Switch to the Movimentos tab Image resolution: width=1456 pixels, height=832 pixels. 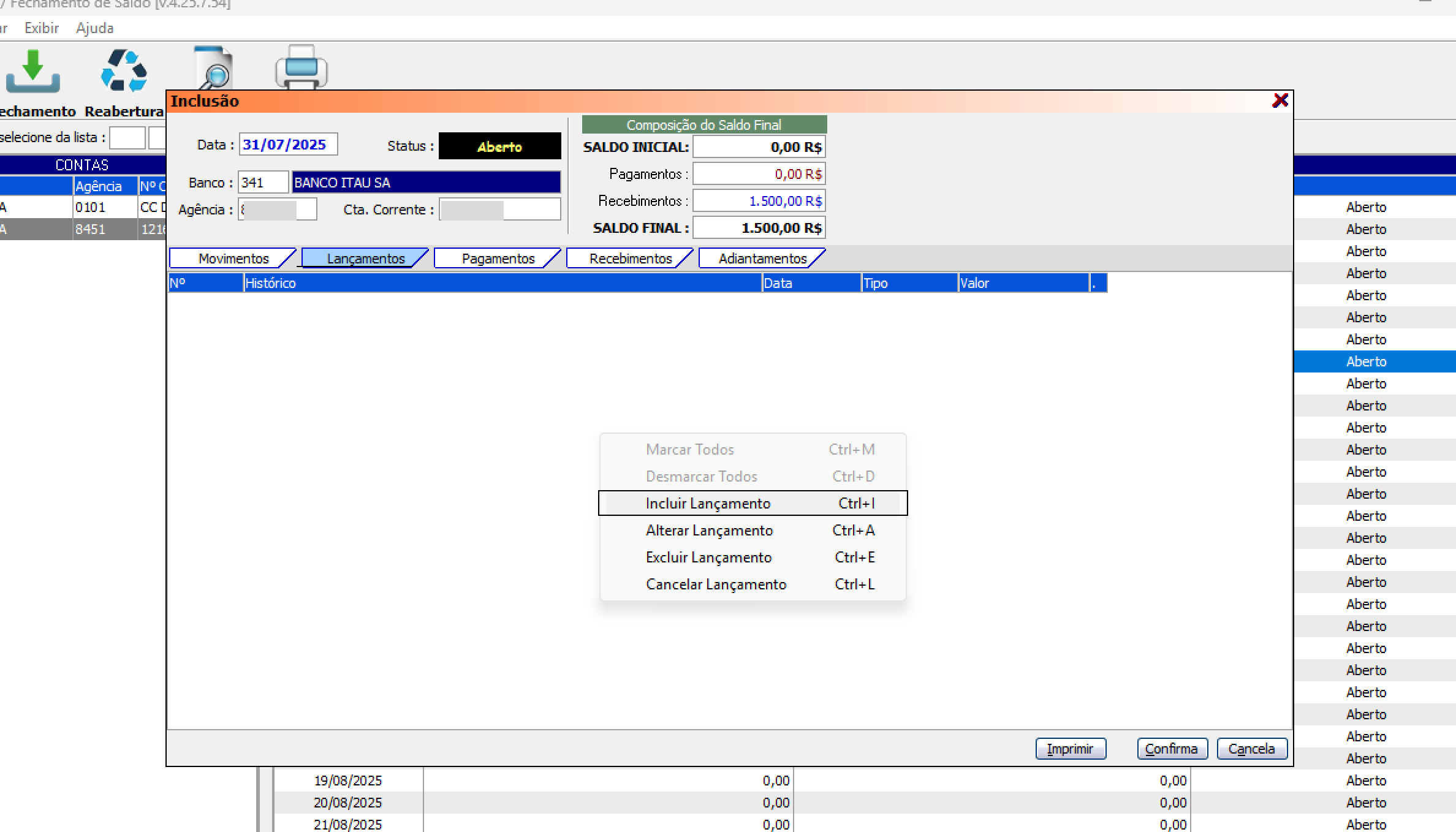[233, 259]
